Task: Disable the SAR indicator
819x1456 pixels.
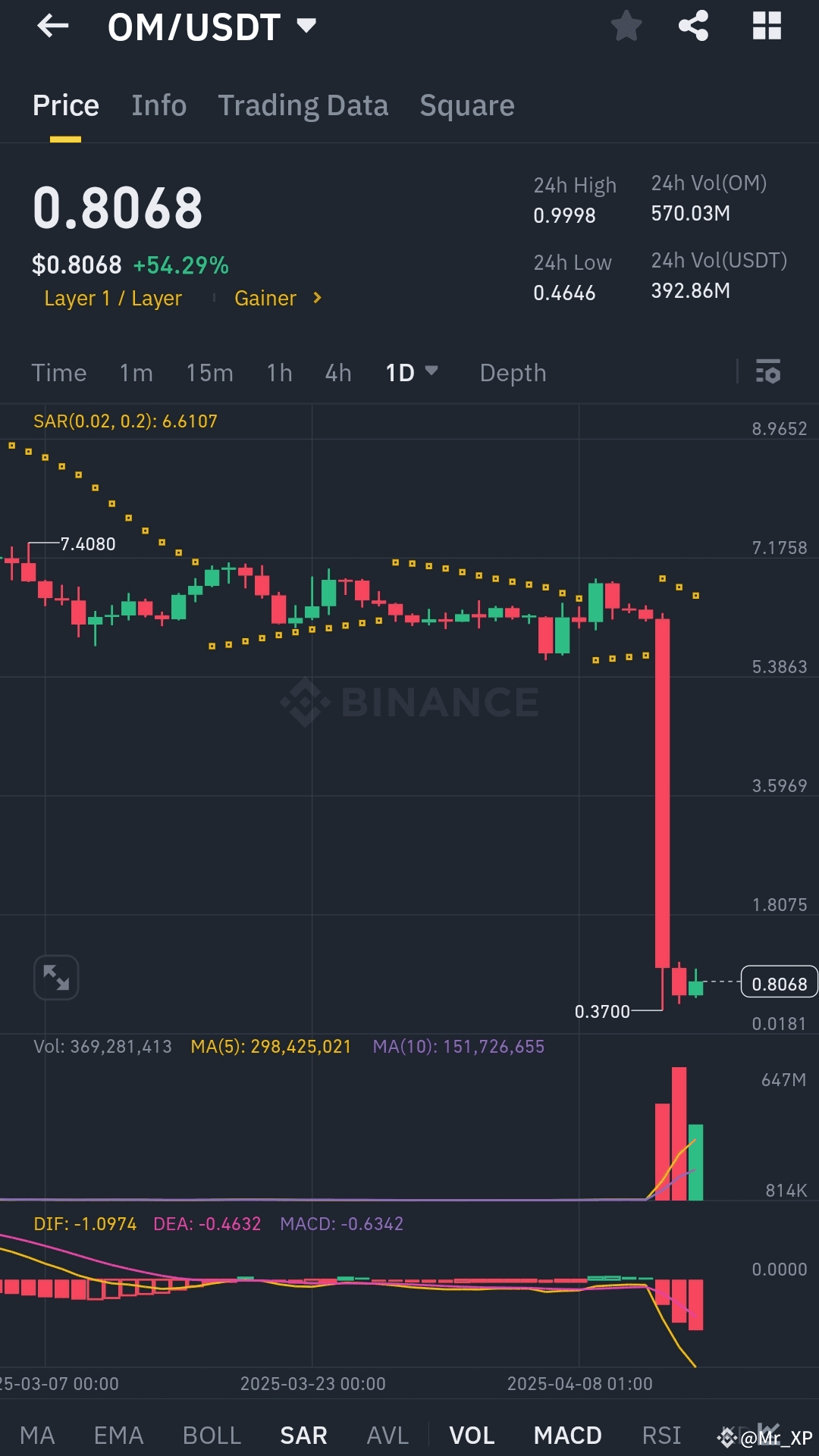Action: coord(303,1435)
